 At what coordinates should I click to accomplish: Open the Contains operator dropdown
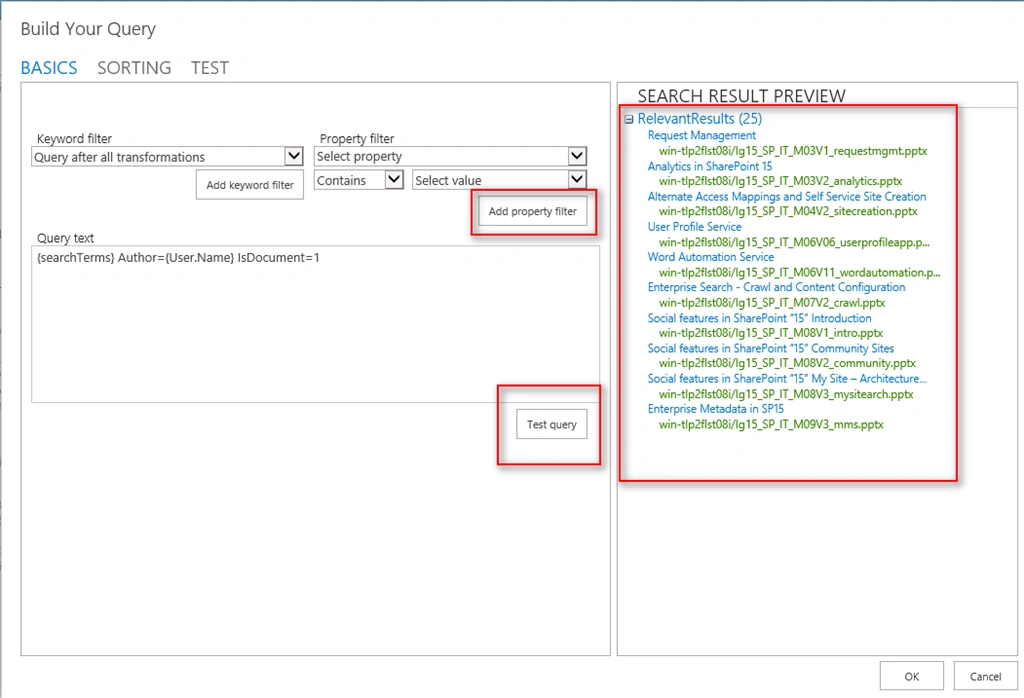tap(359, 180)
